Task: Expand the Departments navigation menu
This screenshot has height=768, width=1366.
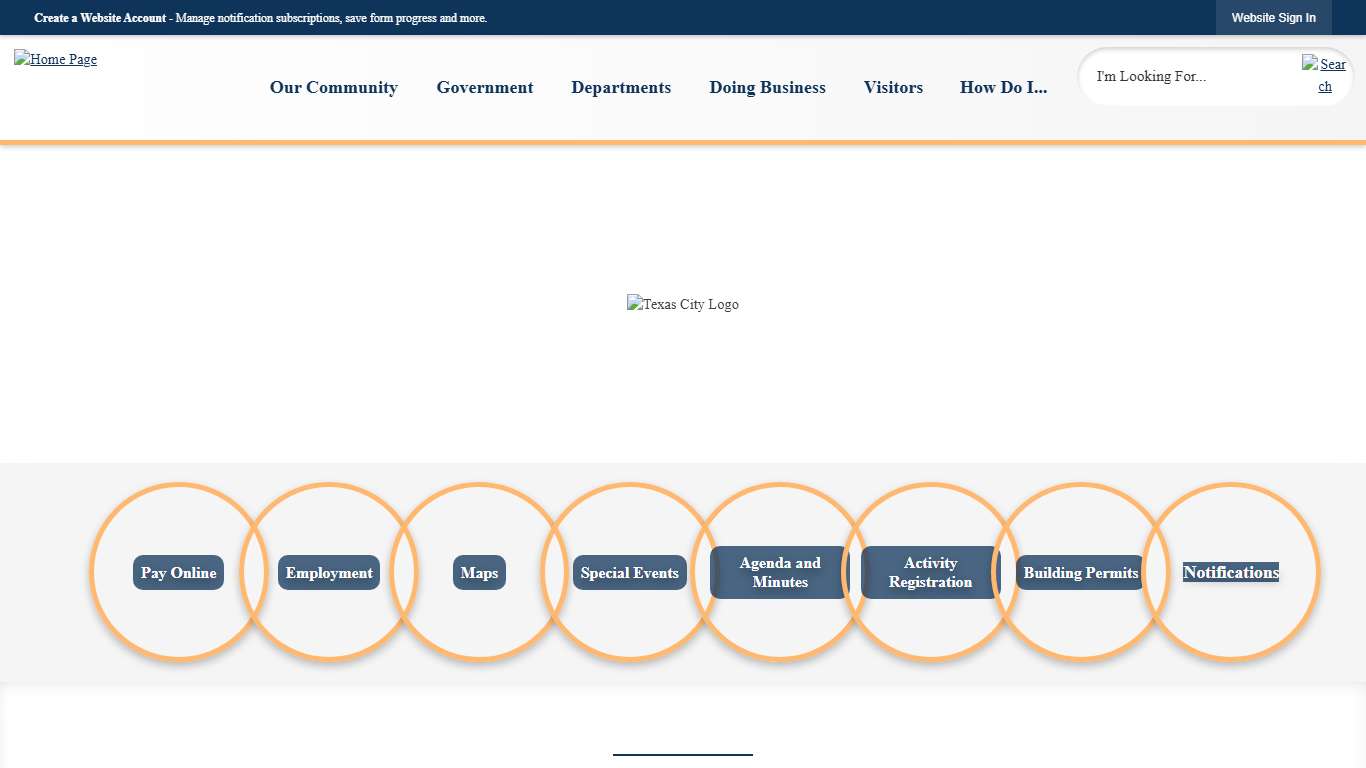Action: [621, 88]
